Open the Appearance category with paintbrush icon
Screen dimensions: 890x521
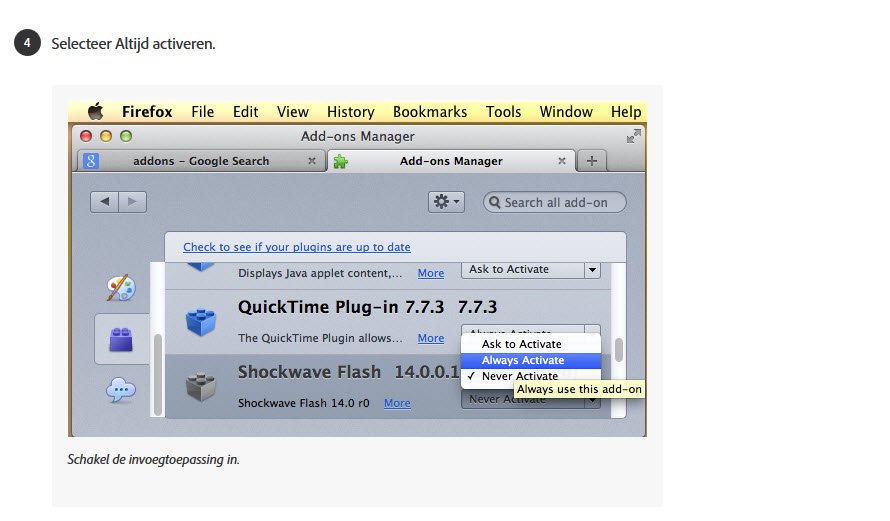(x=121, y=288)
